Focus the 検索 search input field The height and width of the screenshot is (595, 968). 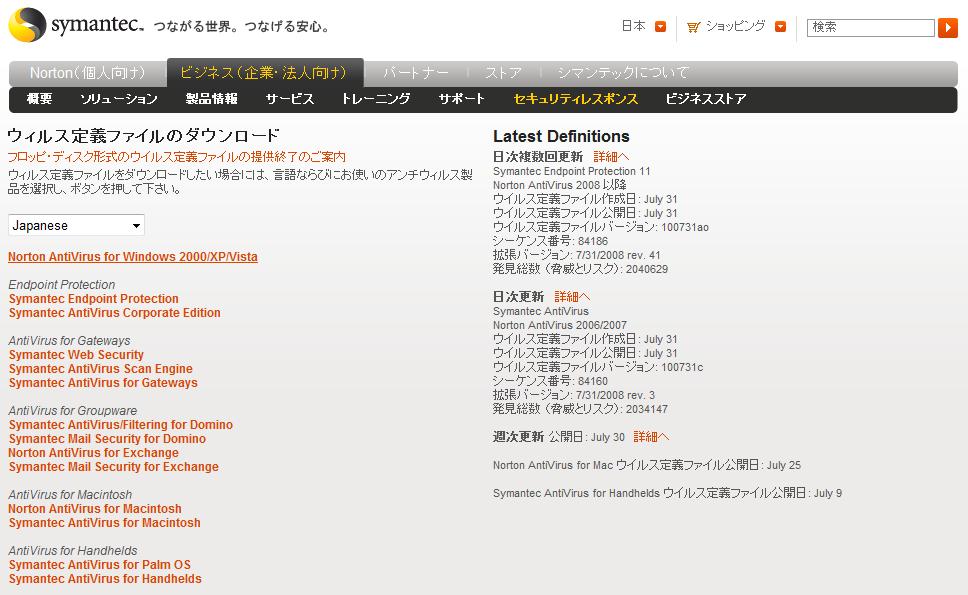[870, 27]
